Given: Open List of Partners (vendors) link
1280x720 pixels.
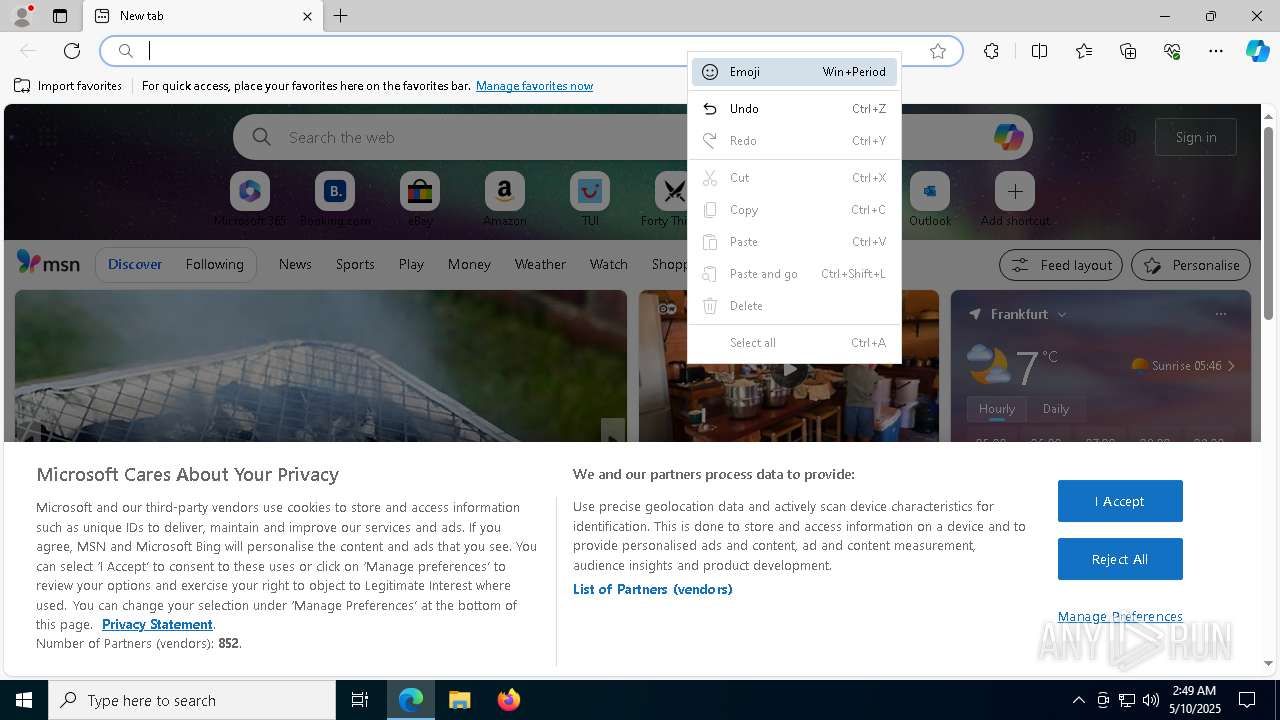Looking at the screenshot, I should [653, 589].
